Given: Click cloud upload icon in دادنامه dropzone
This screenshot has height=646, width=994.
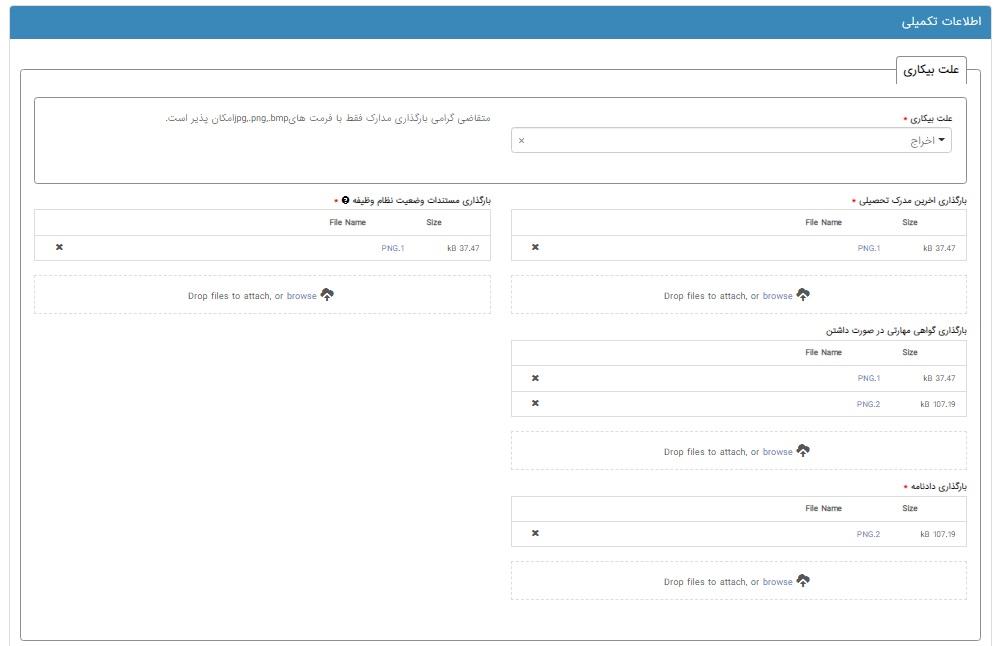Looking at the screenshot, I should click(x=803, y=581).
